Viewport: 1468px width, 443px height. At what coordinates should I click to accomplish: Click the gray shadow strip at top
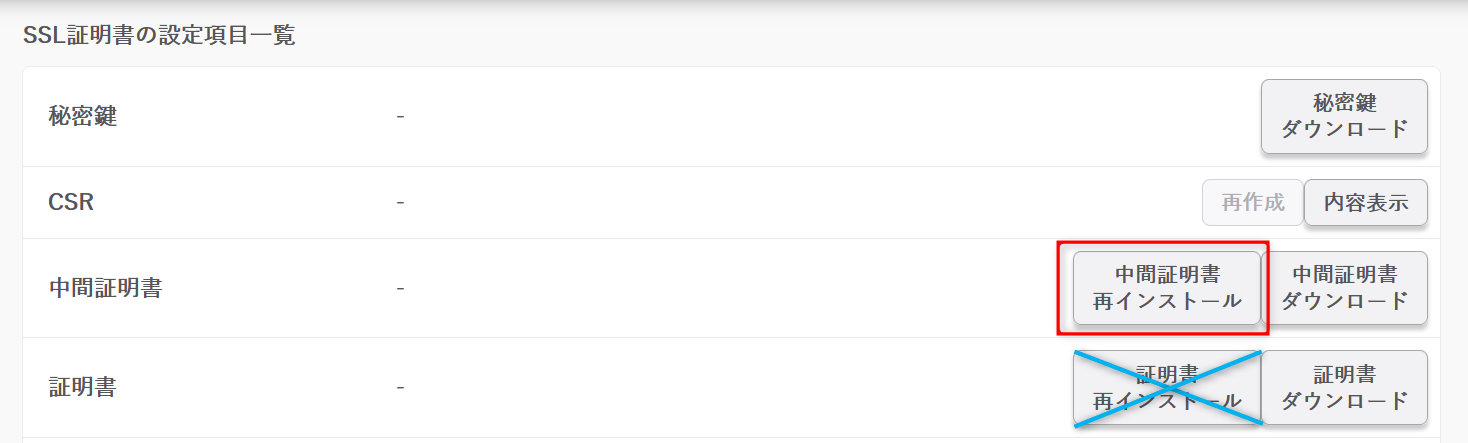coord(734,4)
